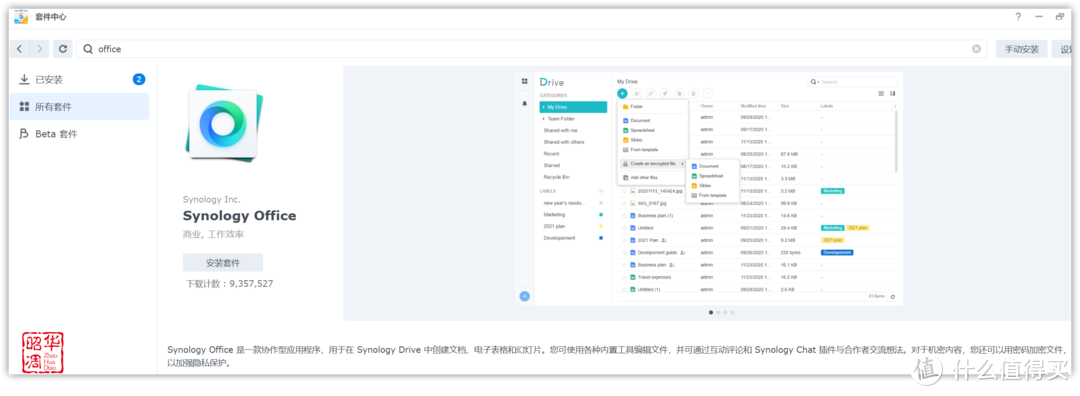The width and height of the screenshot is (1080, 396).
Task: Go forward with the right arrow button
Action: (40, 49)
